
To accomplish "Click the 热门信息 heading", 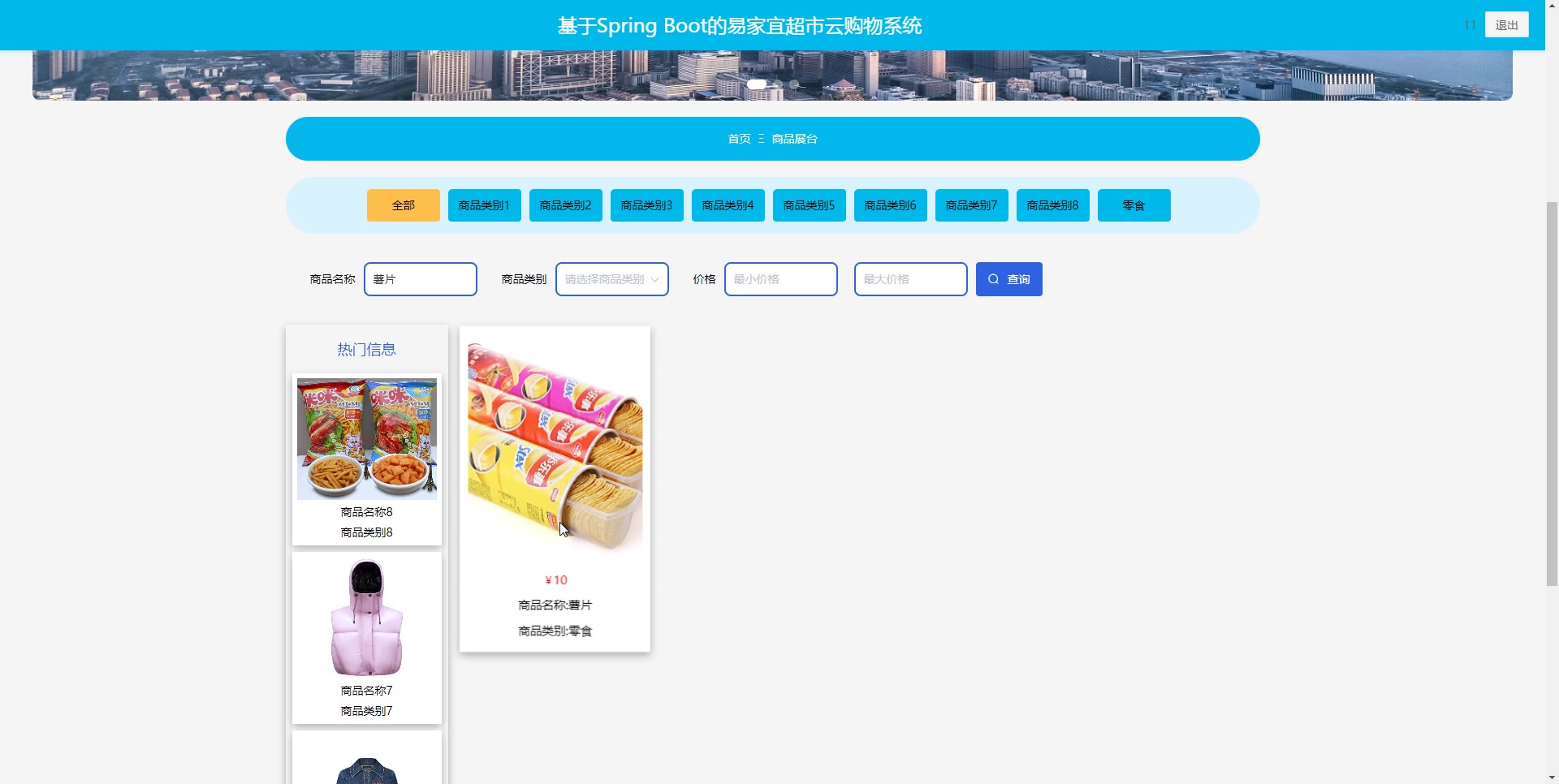I will tap(367, 350).
